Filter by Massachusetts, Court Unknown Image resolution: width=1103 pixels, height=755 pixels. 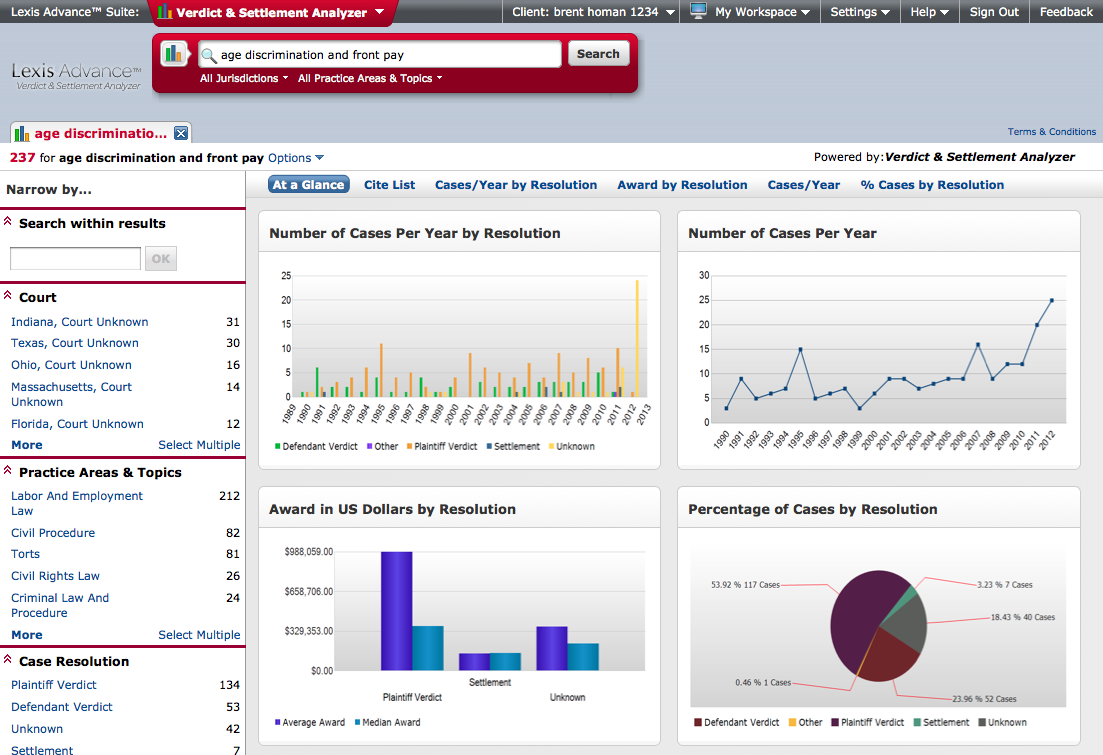(x=71, y=394)
